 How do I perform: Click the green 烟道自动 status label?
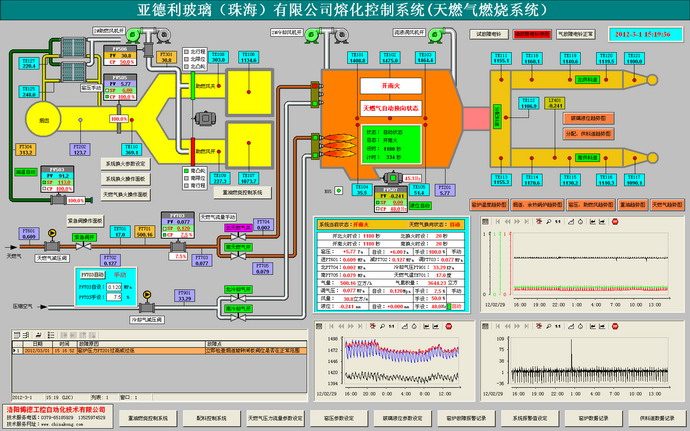(x=26, y=172)
